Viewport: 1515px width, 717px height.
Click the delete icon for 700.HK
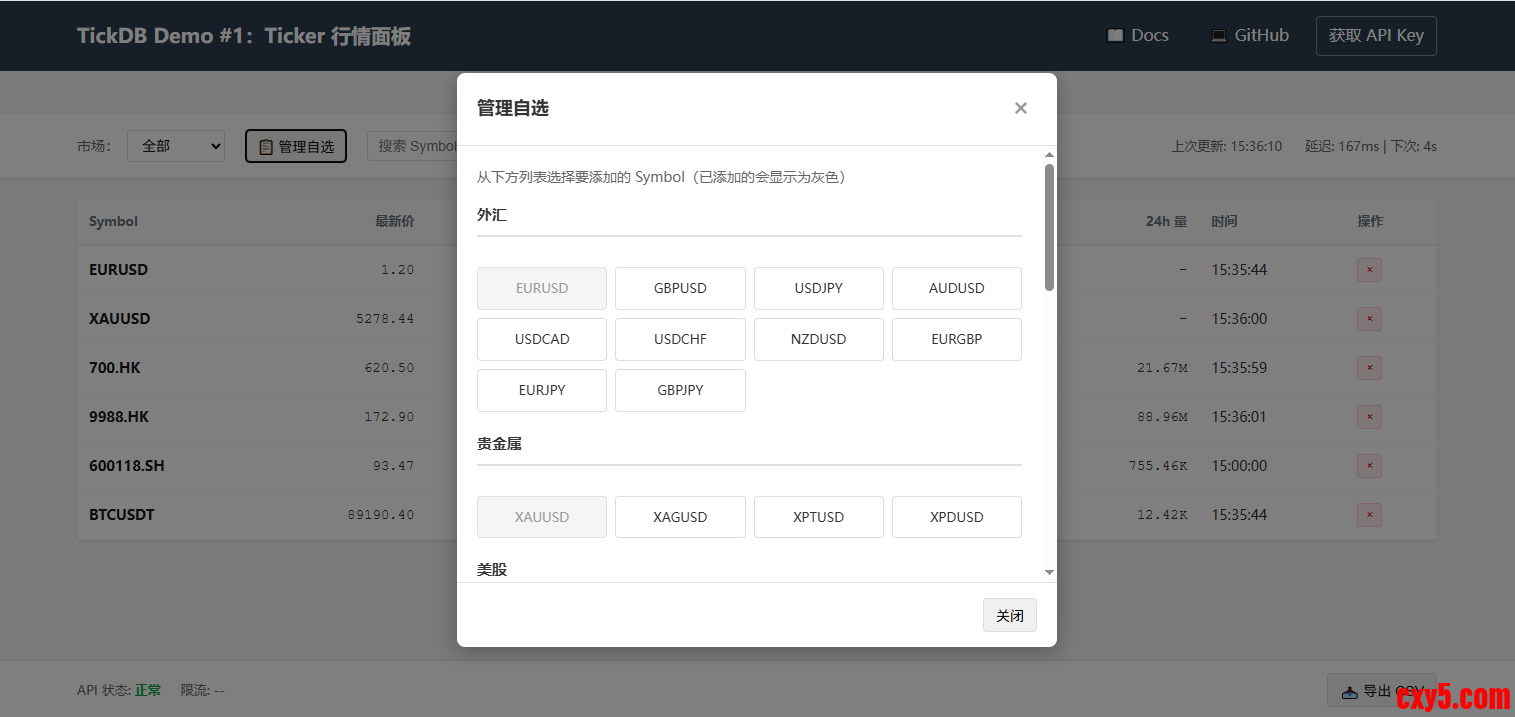[x=1369, y=368]
